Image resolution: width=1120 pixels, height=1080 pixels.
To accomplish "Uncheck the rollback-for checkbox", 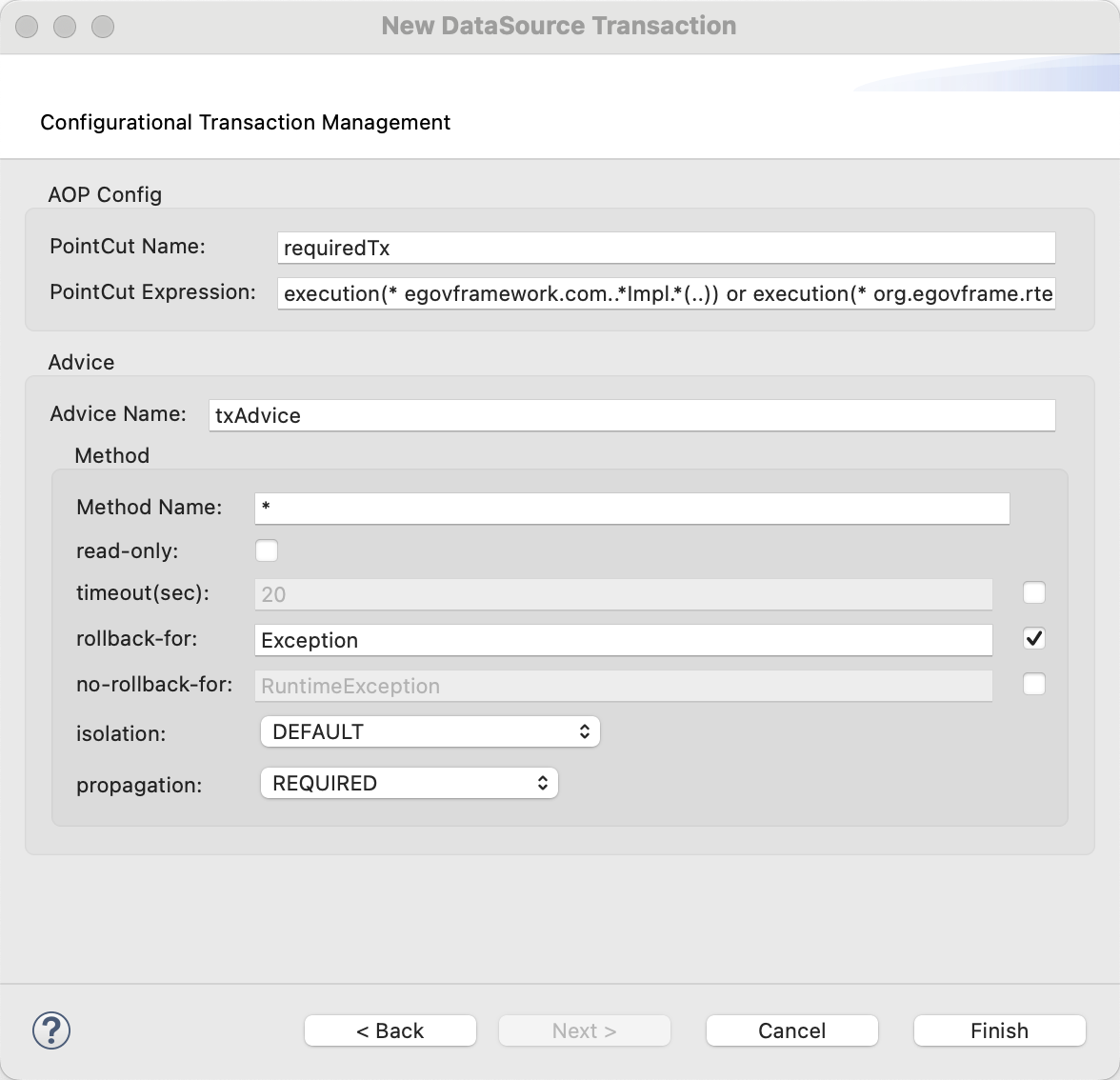I will (1033, 638).
